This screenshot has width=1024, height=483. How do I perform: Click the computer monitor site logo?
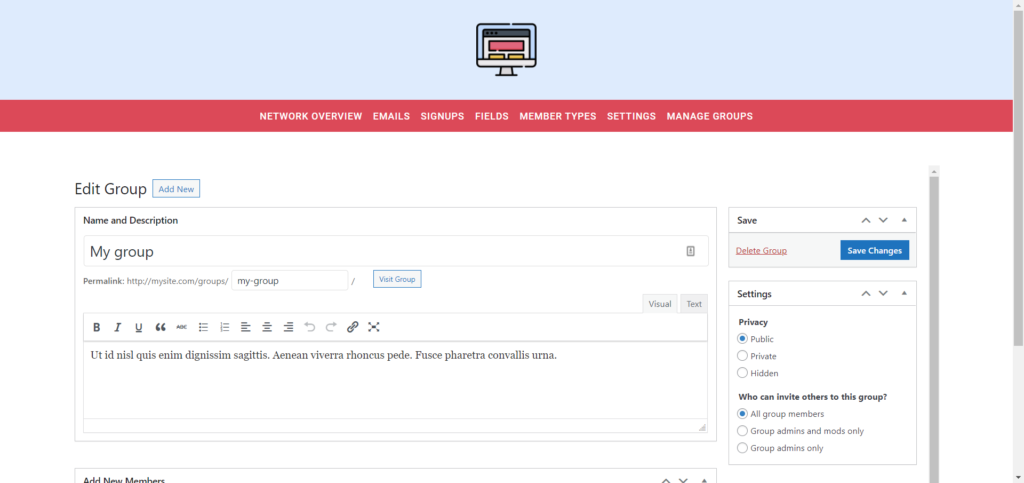(x=506, y=50)
